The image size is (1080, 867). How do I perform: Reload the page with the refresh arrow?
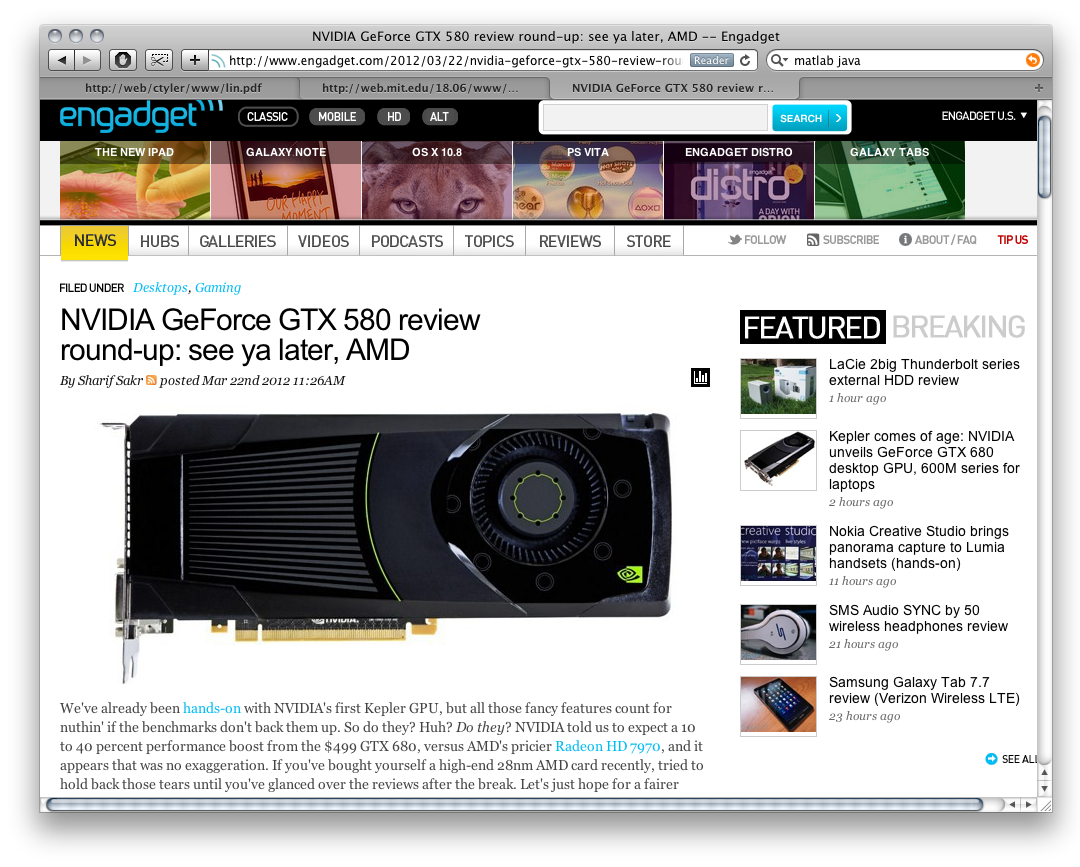point(745,61)
